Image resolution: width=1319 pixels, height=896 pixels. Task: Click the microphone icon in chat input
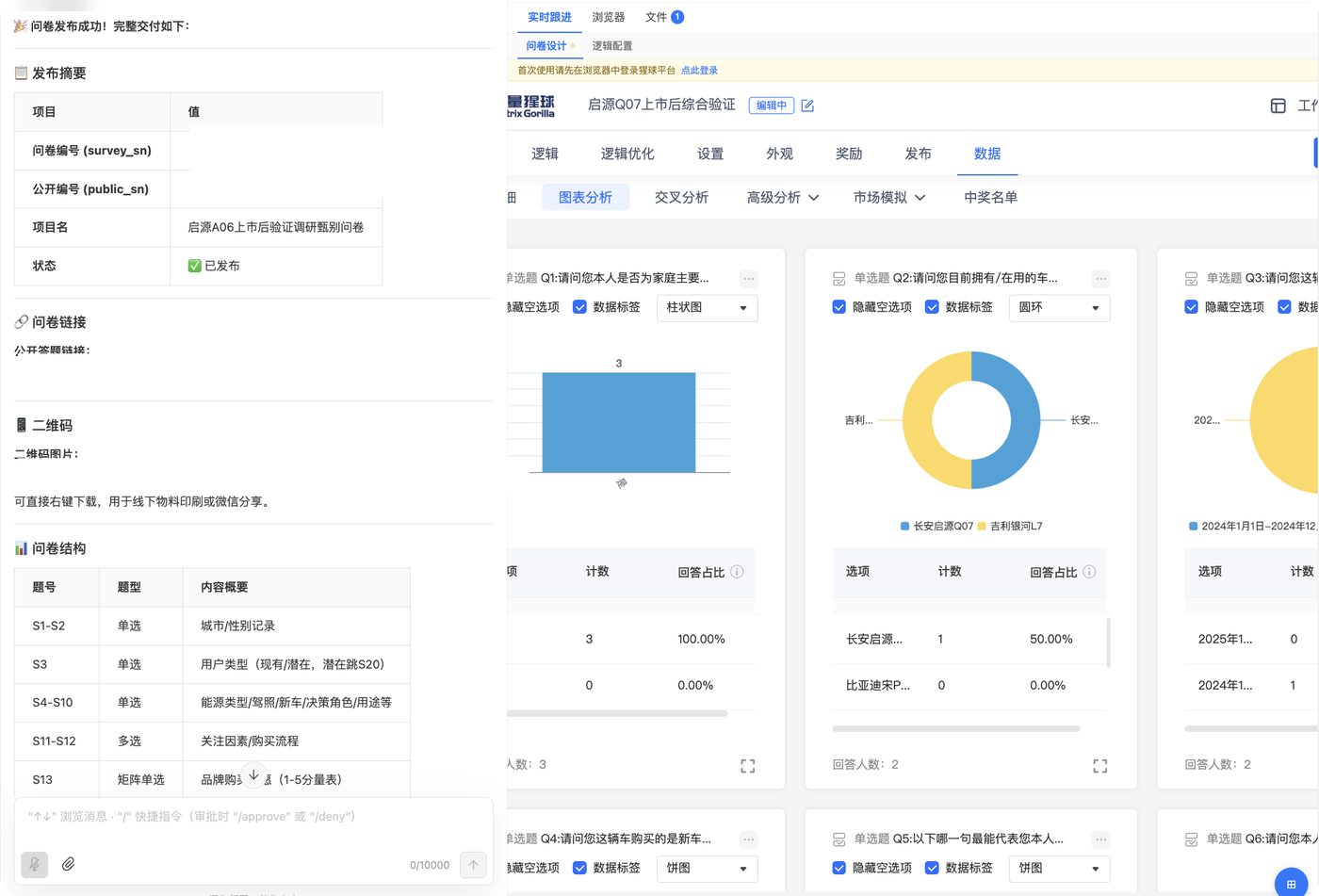pos(35,864)
